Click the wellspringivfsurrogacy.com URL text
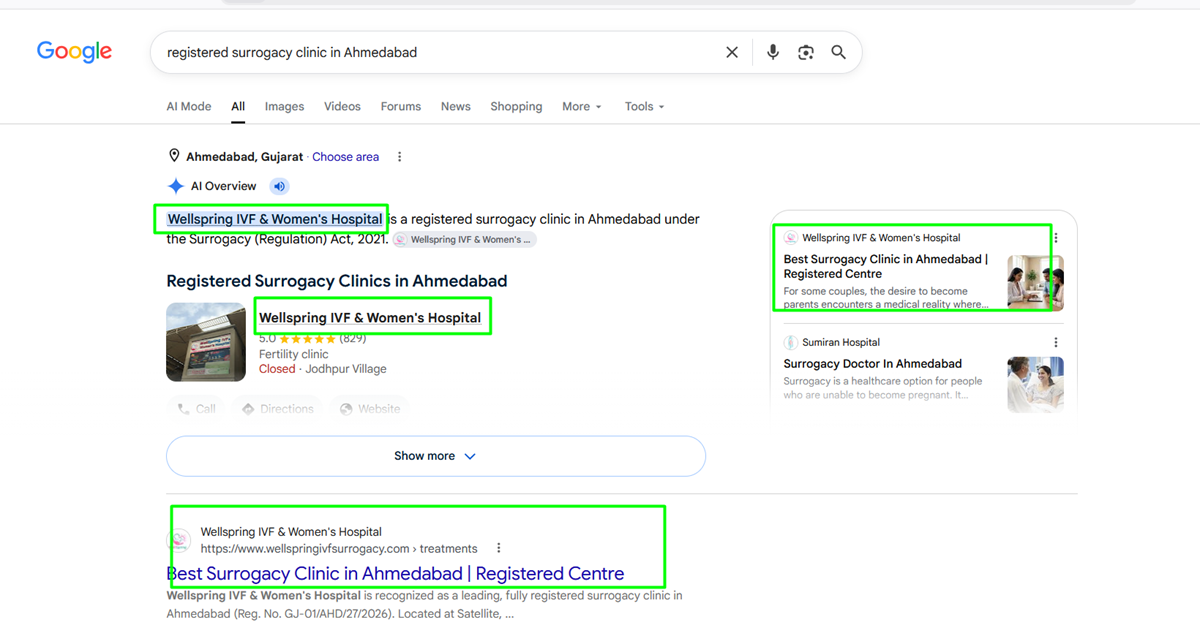 tap(339, 549)
